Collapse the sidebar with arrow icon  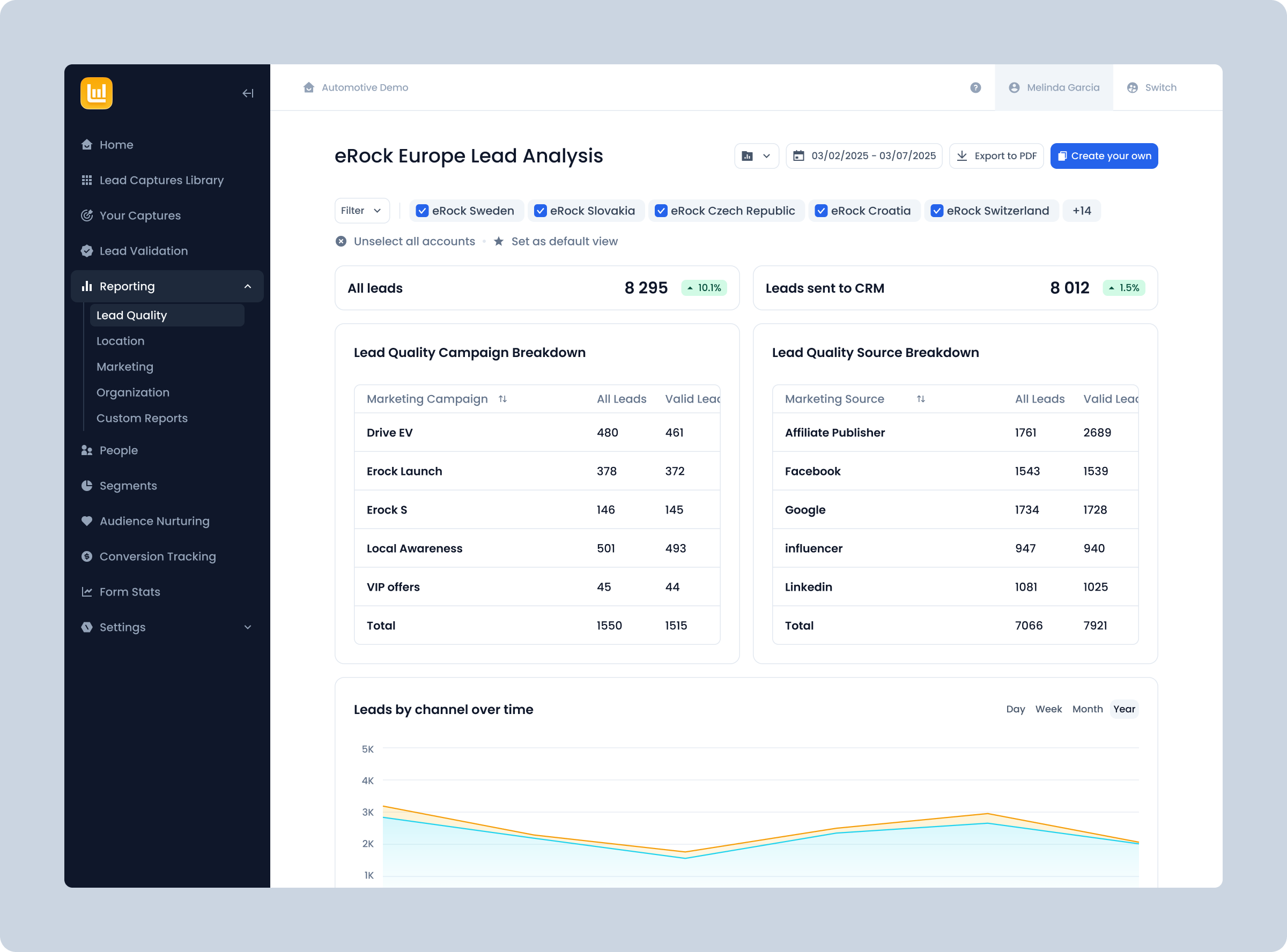point(248,93)
